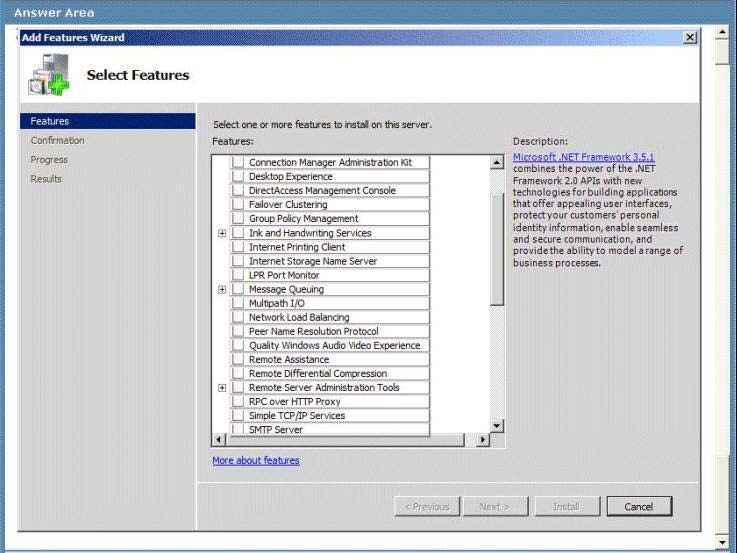Screen dimensions: 737x553
Task: Click the features list scroll left arrow
Action: pyautogui.click(x=219, y=440)
